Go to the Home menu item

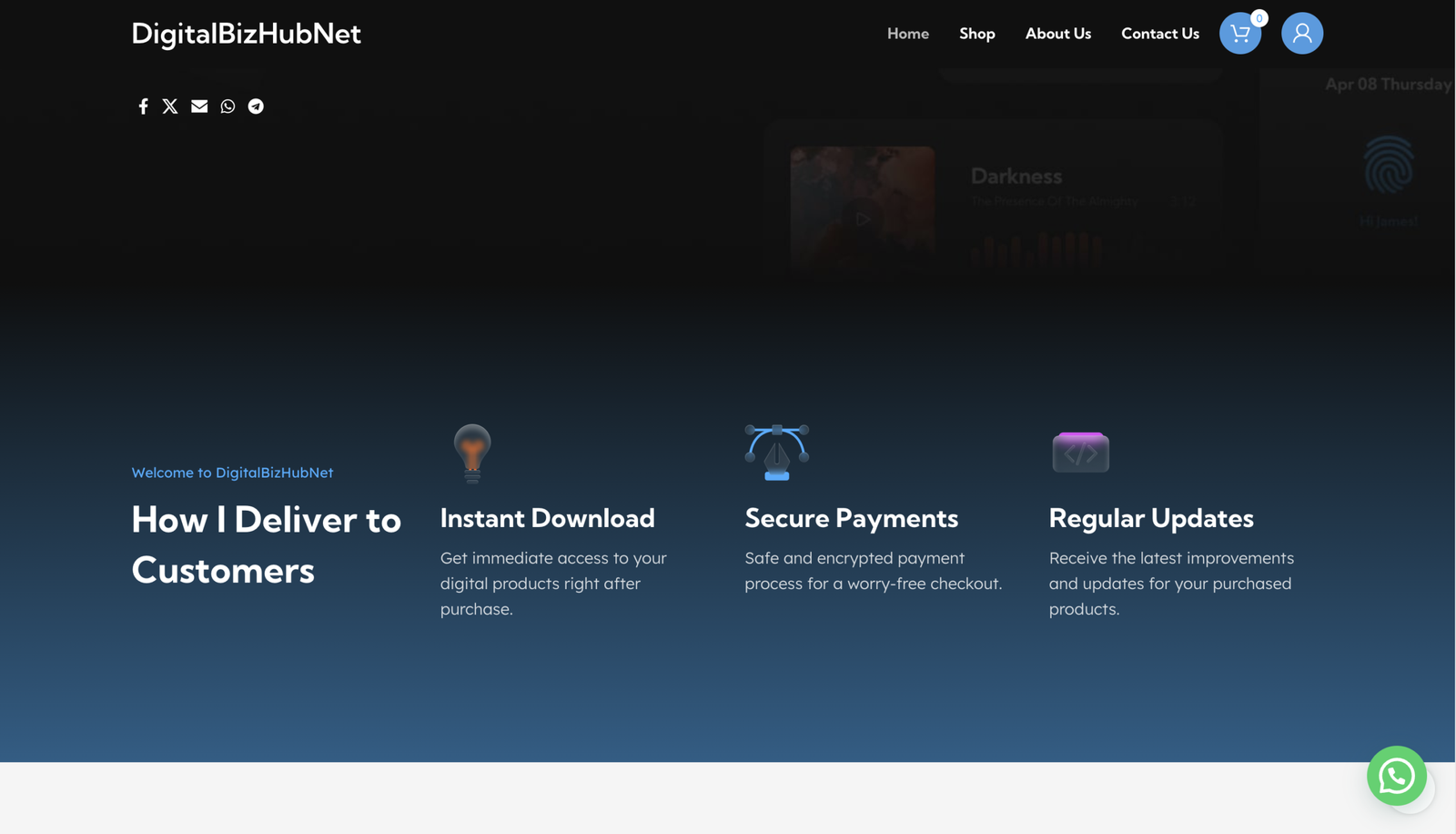907,34
